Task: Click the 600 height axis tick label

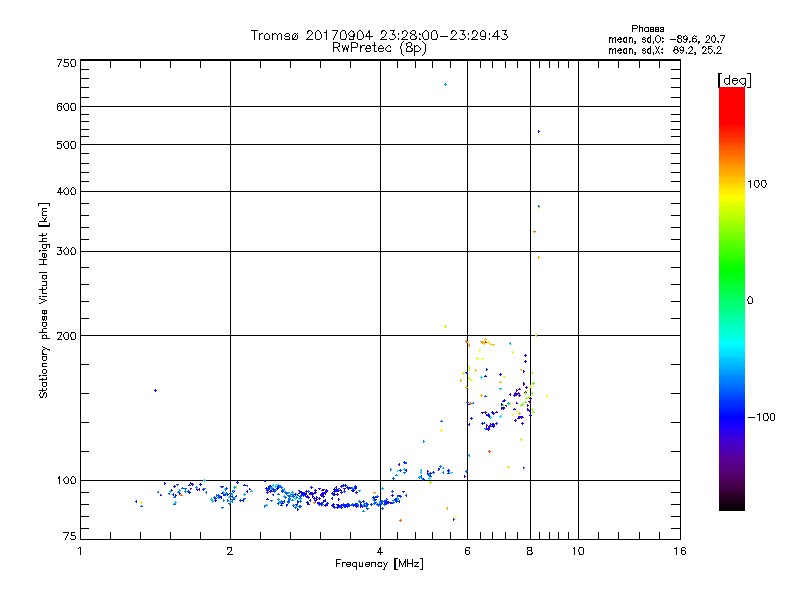Action: tap(66, 107)
